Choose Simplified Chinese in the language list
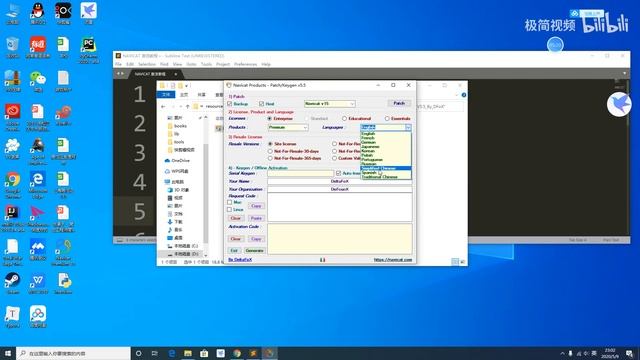This screenshot has width=640, height=360. 386,168
